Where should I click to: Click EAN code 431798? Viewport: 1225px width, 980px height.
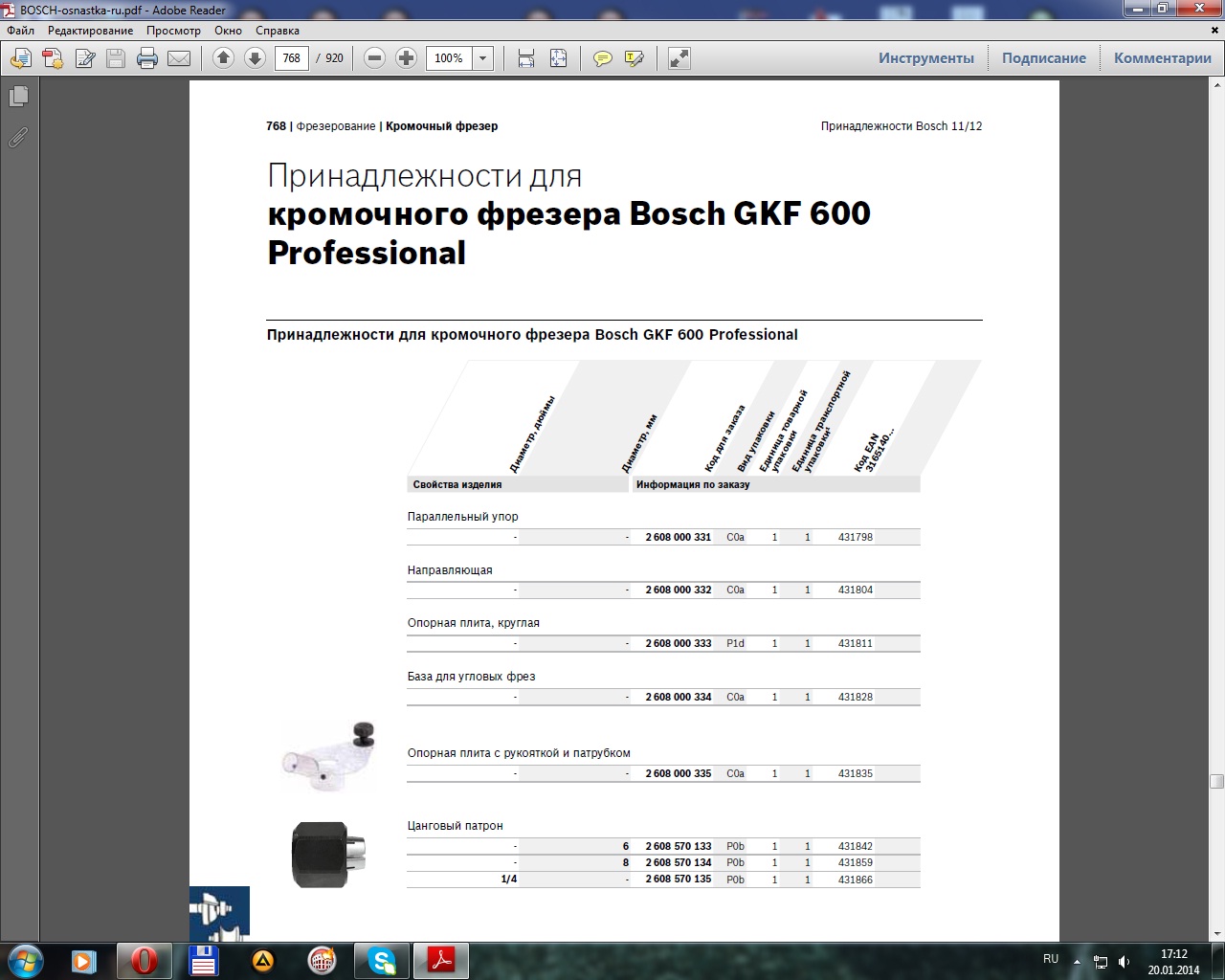856,537
